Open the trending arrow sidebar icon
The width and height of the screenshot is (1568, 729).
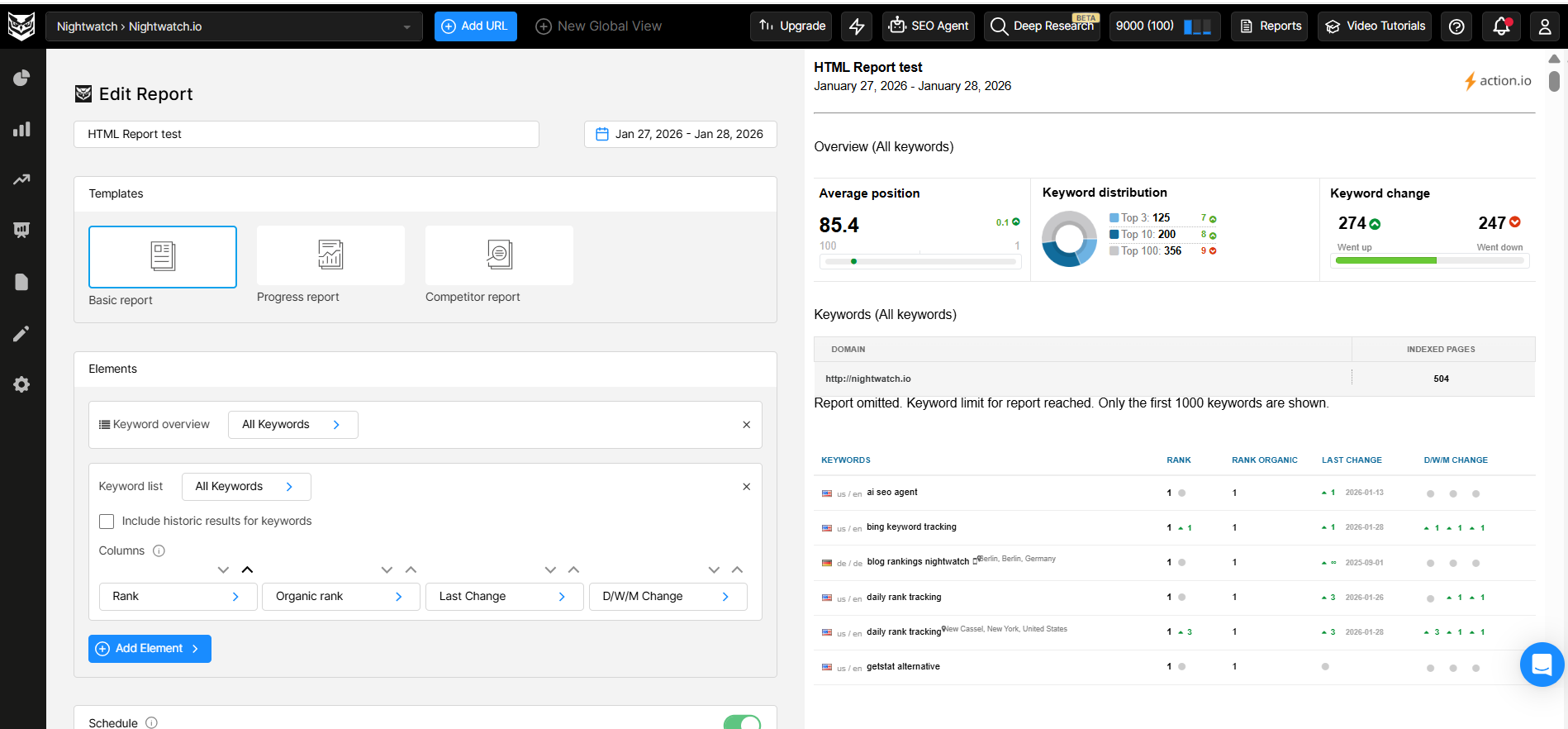21,179
